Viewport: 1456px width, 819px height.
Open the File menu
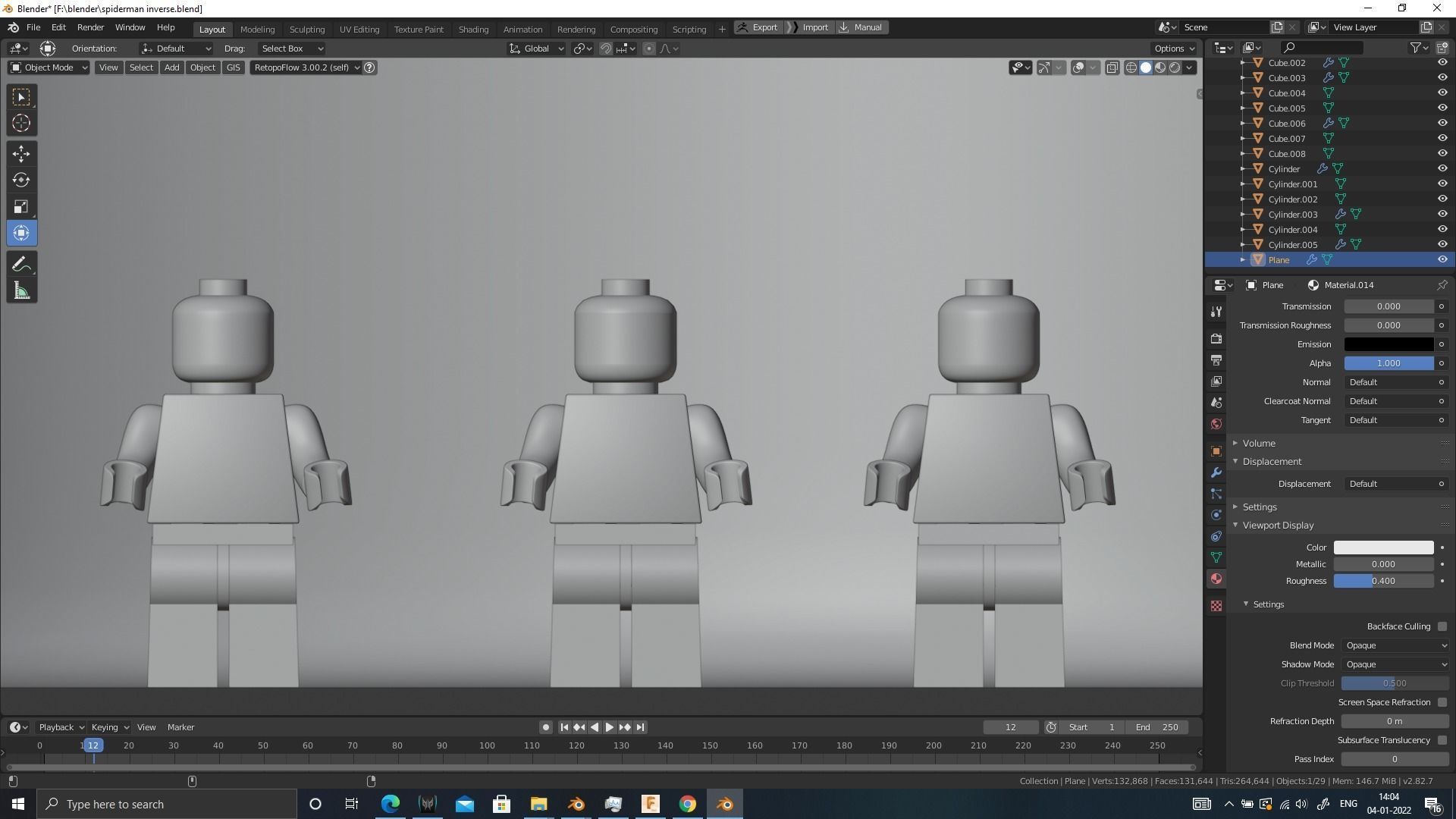pos(33,27)
